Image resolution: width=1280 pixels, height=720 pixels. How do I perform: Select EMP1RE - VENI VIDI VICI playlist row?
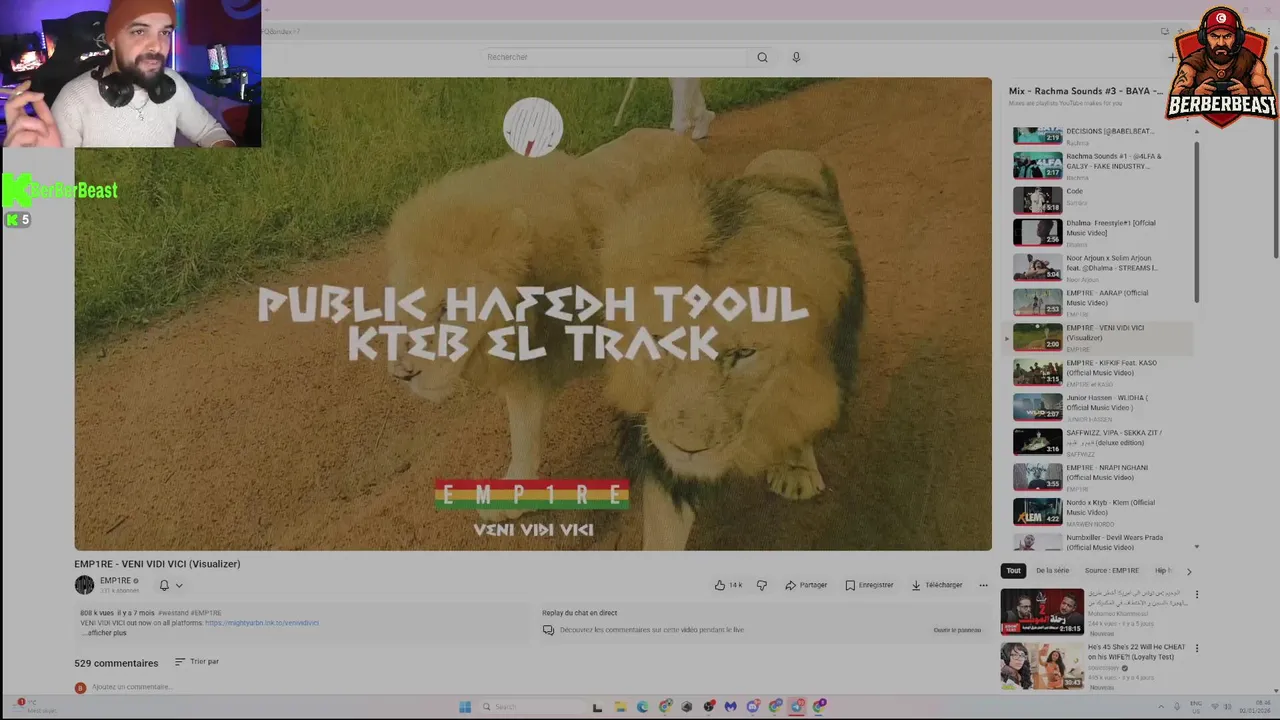tap(1100, 337)
